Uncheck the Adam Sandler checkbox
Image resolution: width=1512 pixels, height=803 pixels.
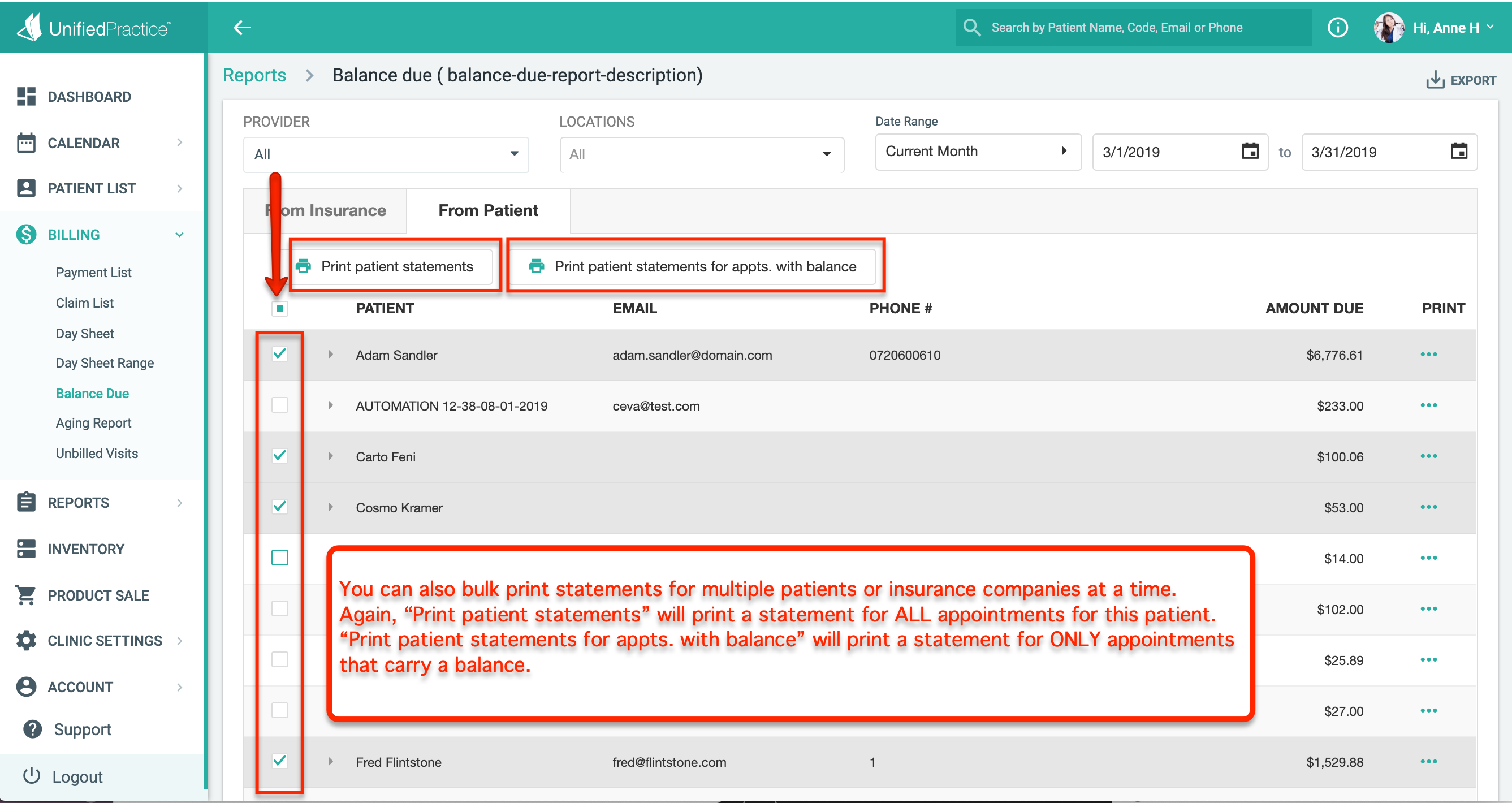pyautogui.click(x=280, y=354)
